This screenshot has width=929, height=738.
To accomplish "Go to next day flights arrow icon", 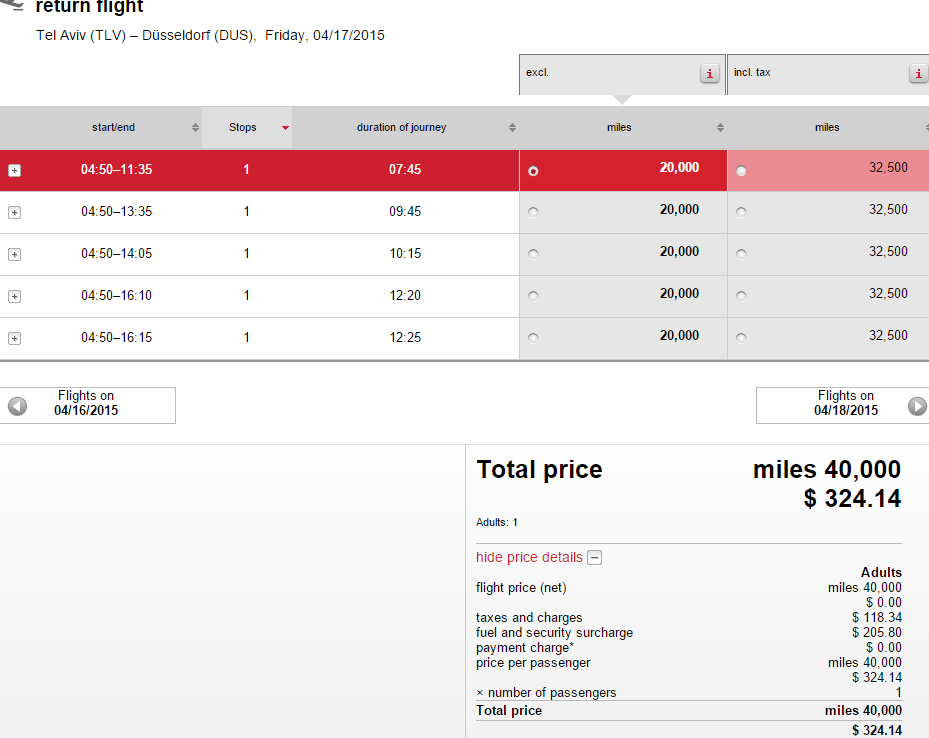I will point(917,406).
